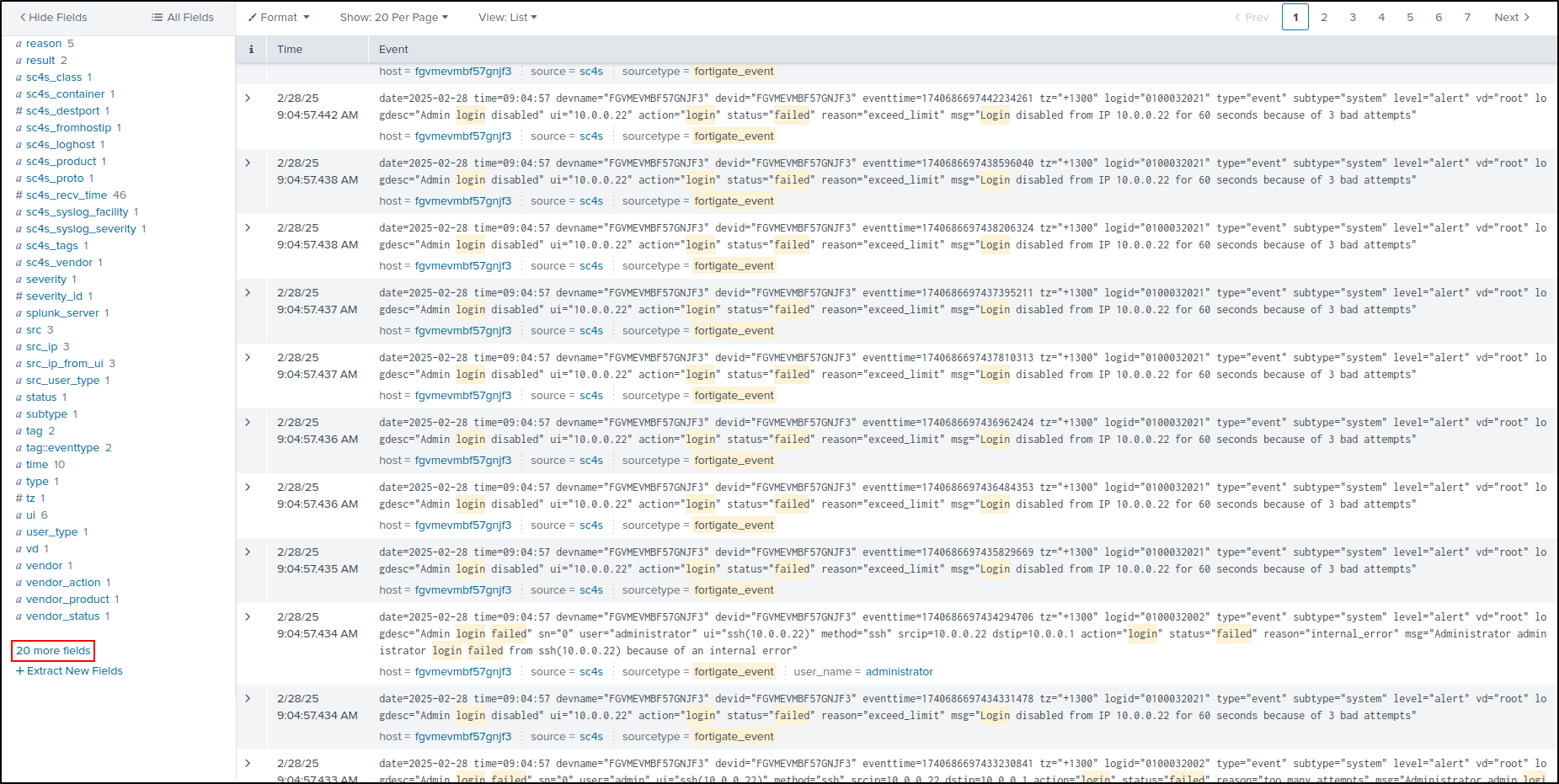Open the src_ip_from_ui field
Screen dimensions: 1559x784
click(65, 364)
